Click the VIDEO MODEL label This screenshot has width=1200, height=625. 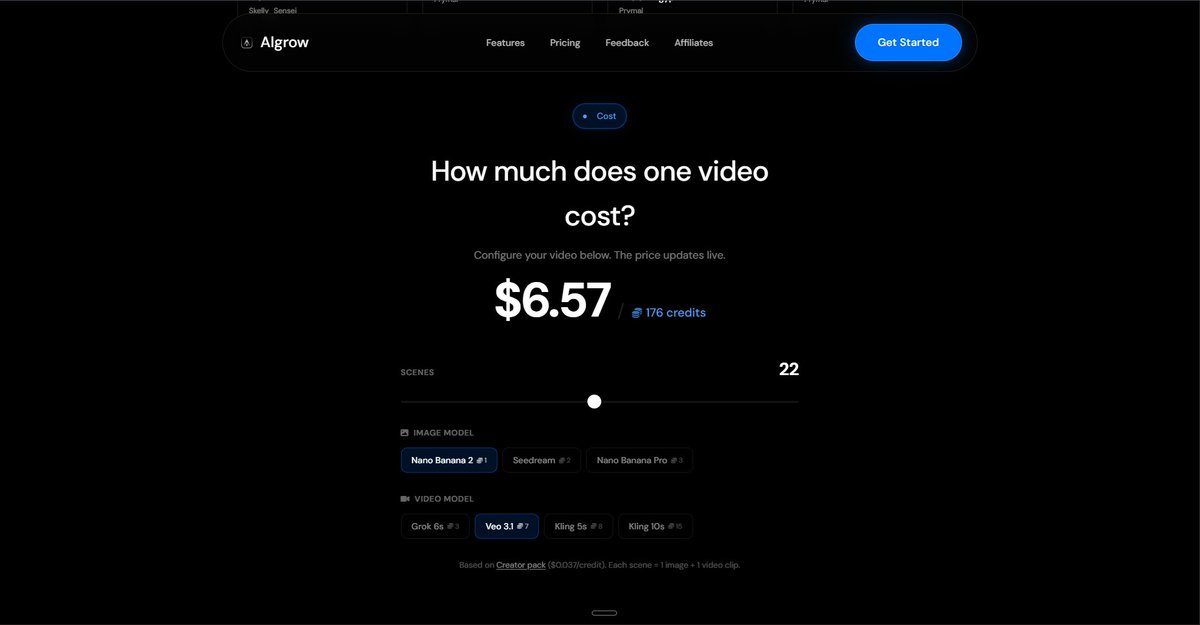pyautogui.click(x=444, y=499)
